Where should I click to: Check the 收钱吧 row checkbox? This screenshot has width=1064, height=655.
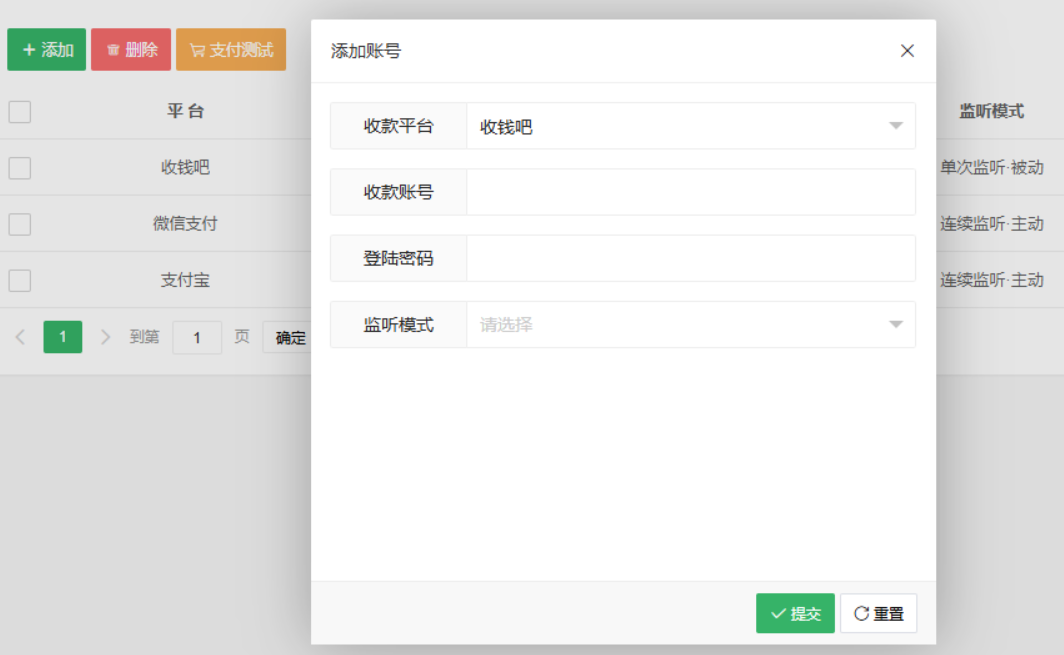(20, 168)
